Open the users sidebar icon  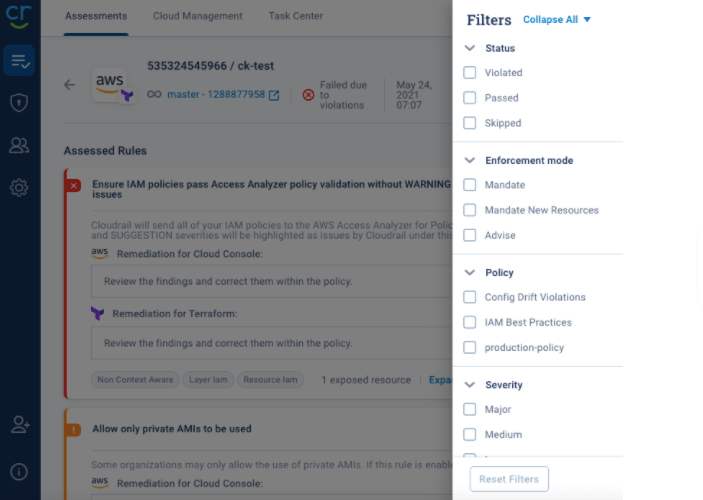click(x=19, y=145)
